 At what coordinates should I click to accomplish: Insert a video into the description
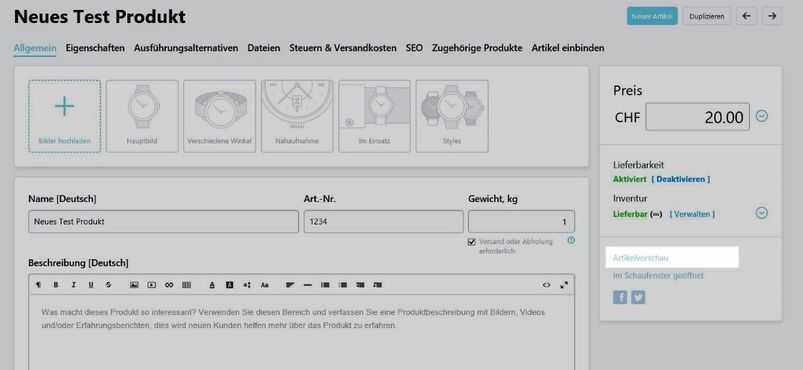coord(152,285)
